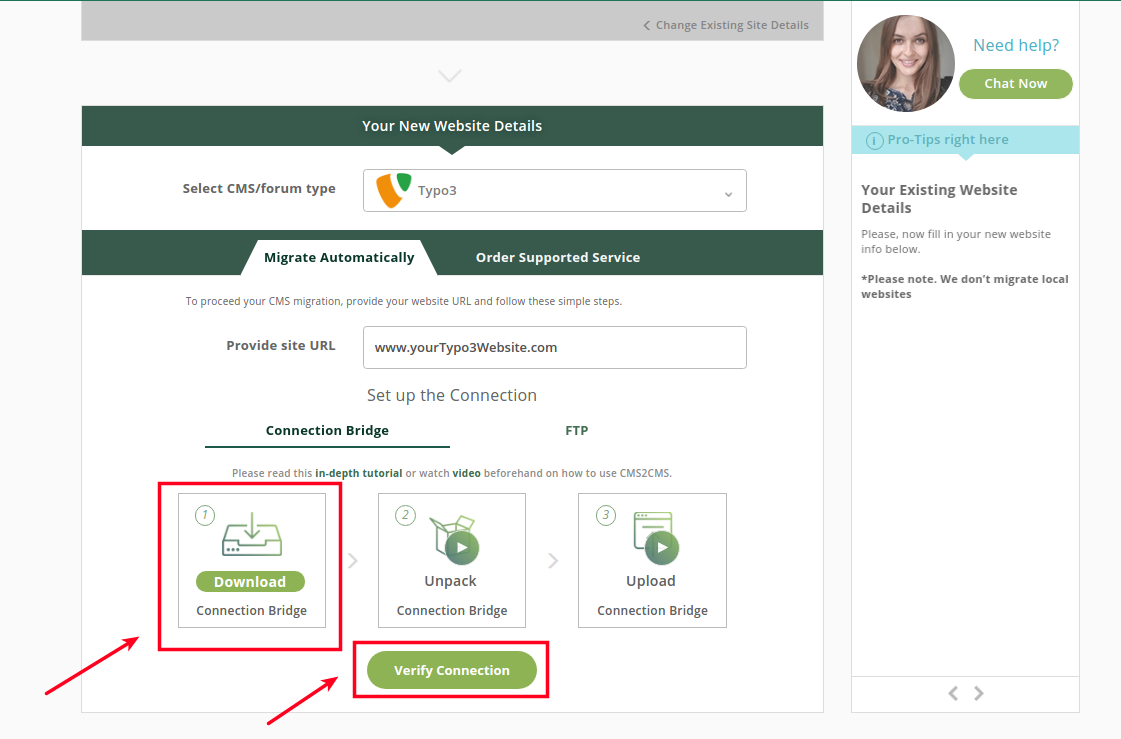
Task: Select the Connection Bridge tab
Action: click(327, 431)
